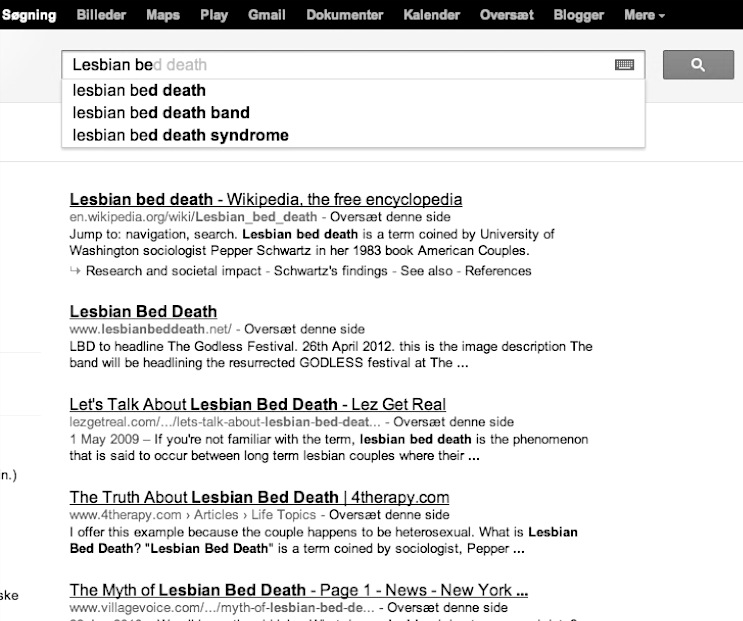The image size is (743, 621).
Task: Open Maps from top bar
Action: click(163, 15)
